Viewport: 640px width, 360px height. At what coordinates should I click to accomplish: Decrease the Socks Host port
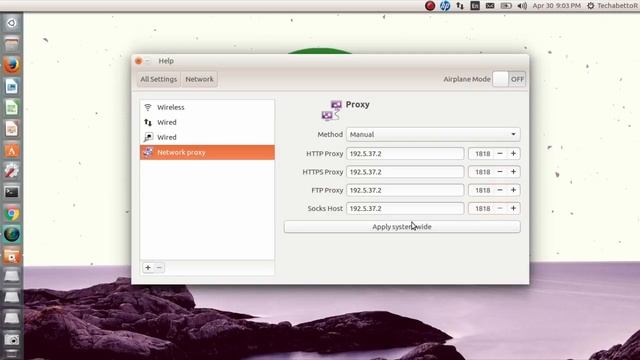[500, 208]
